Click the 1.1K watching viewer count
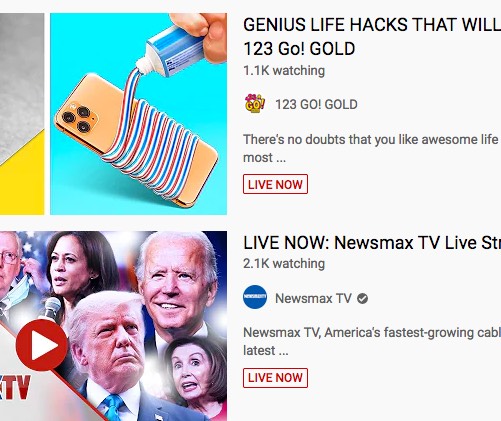This screenshot has height=421, width=501. click(284, 71)
